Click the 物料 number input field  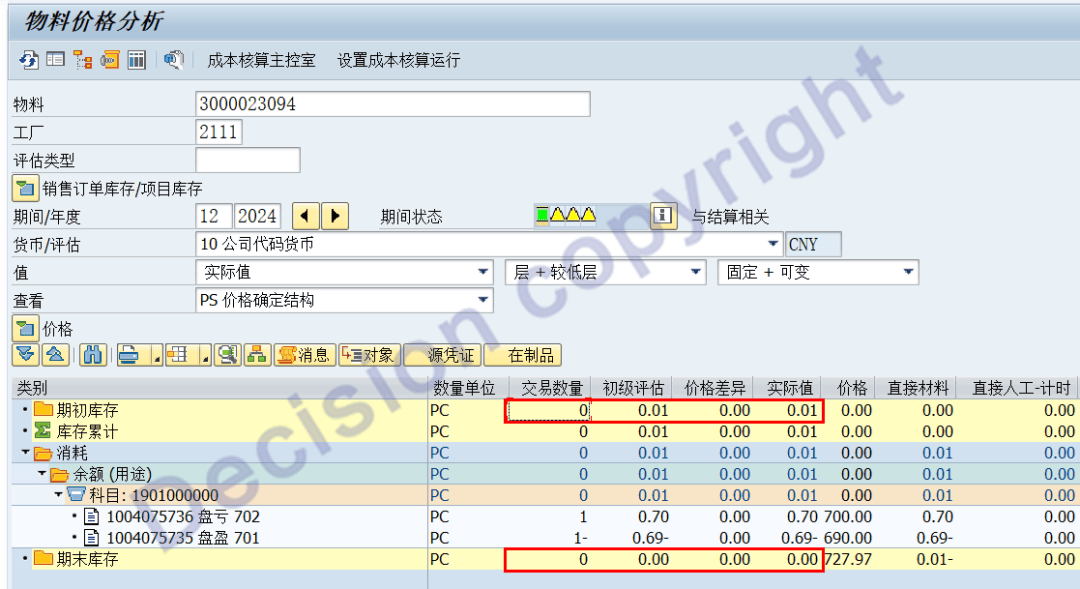point(392,104)
